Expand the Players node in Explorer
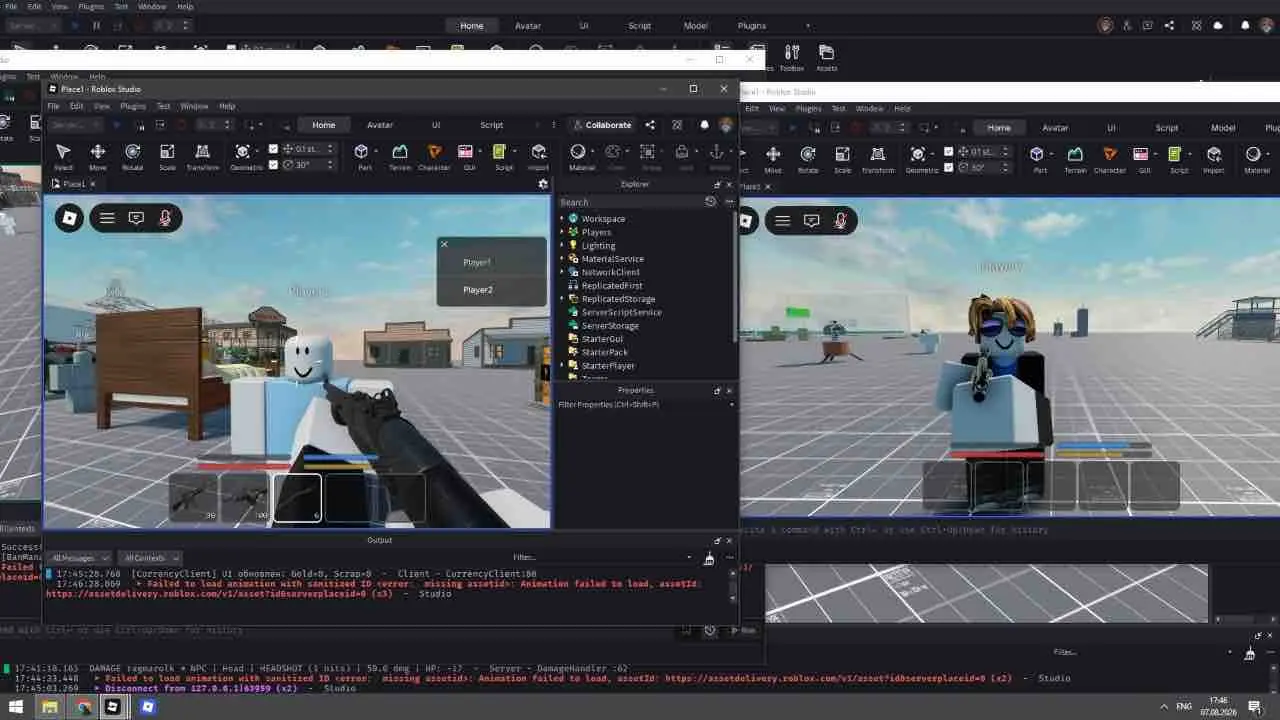Viewport: 1280px width, 720px height. (562, 232)
